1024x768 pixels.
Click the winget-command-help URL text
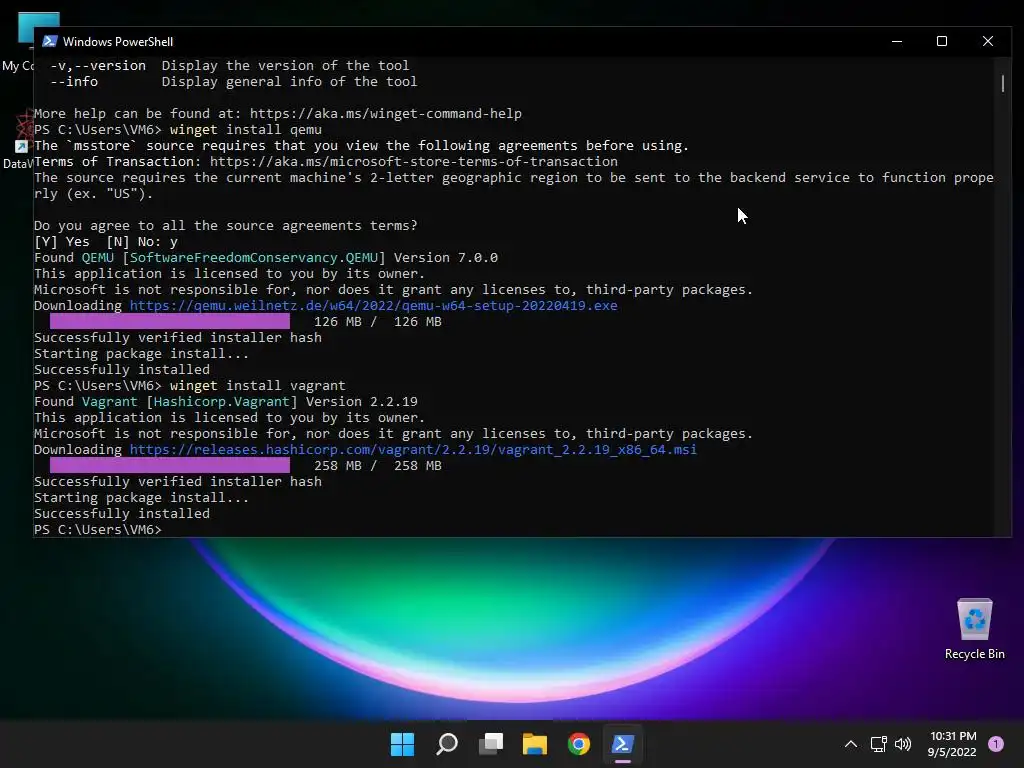tap(386, 114)
